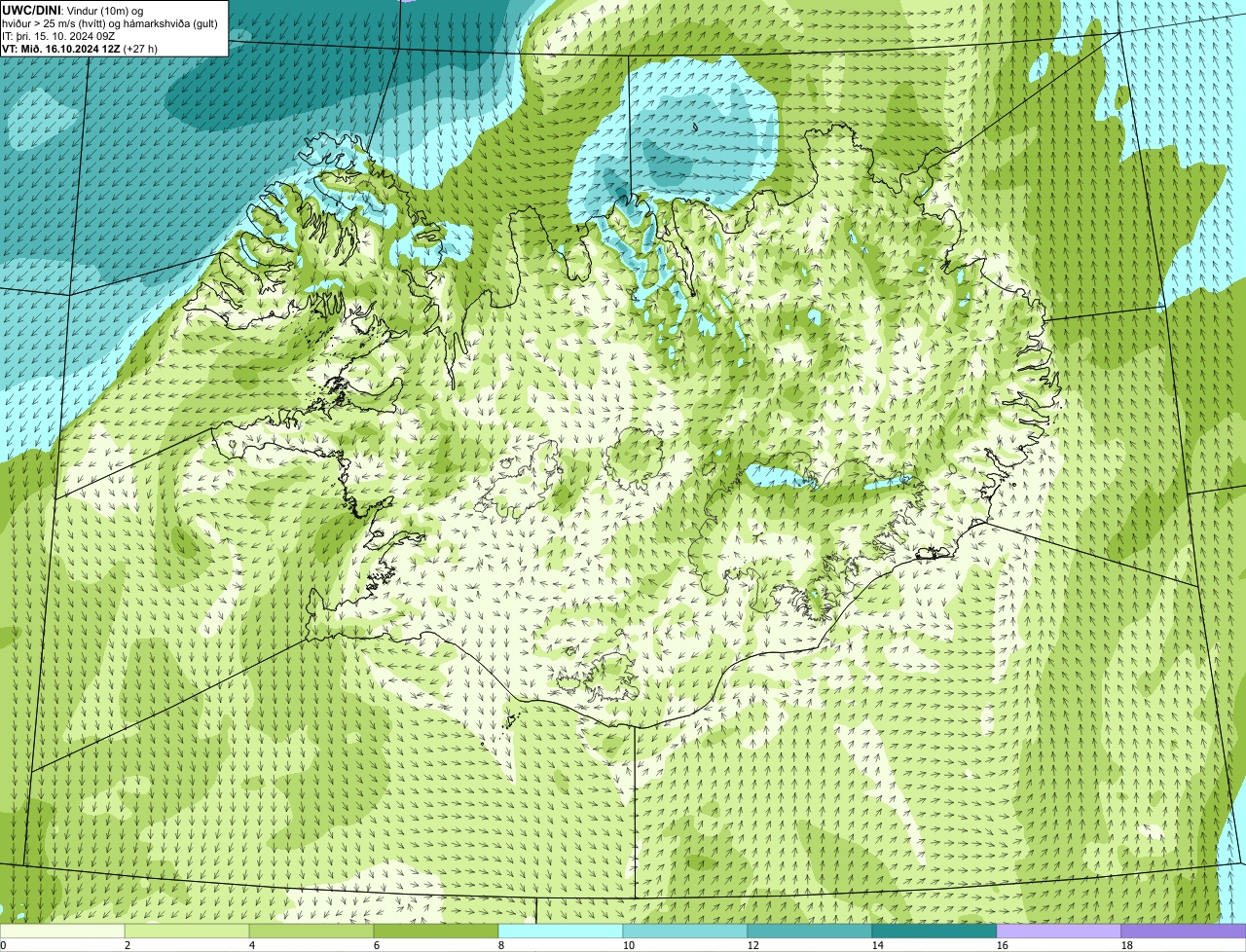The image size is (1246, 952).
Task: Click the light cyan 8–10 m/s legend swatch
Action: click(x=561, y=931)
